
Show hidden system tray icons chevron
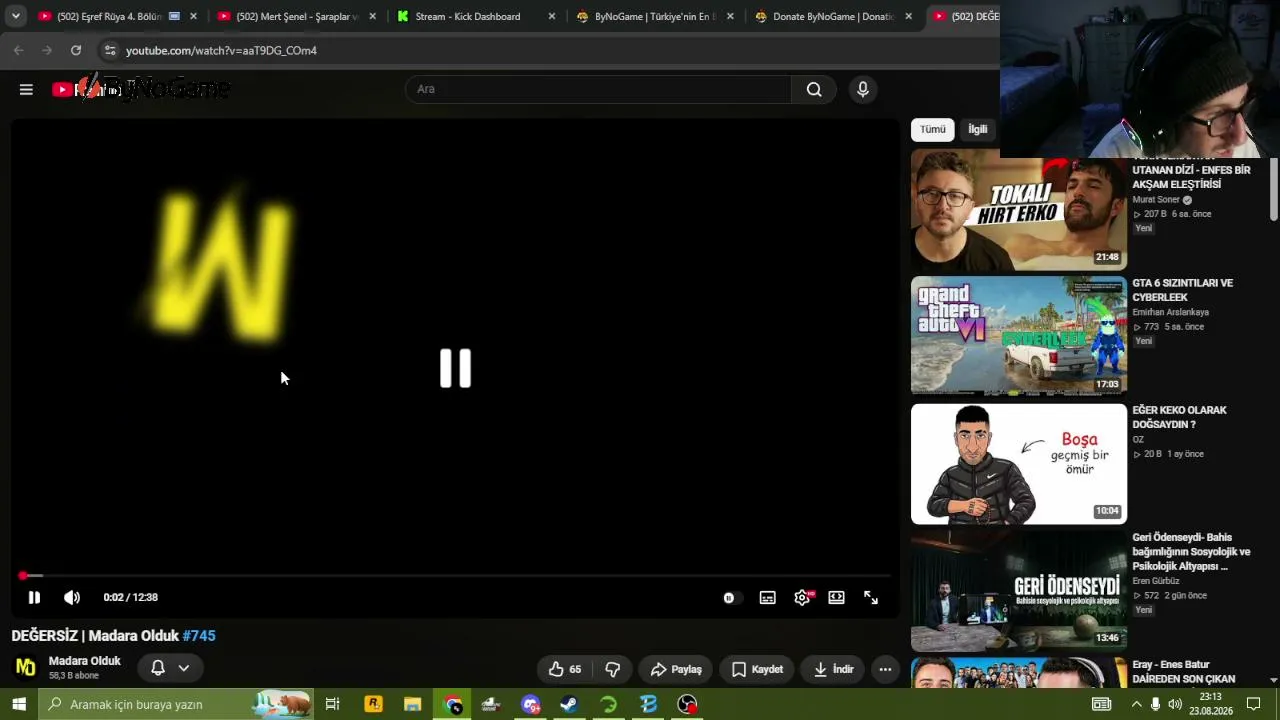[1136, 704]
